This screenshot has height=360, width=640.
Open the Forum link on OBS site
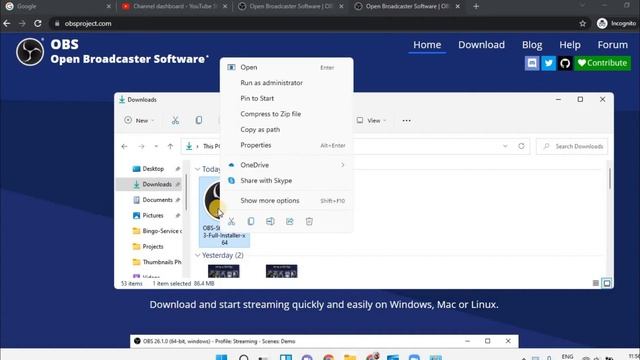click(x=613, y=44)
